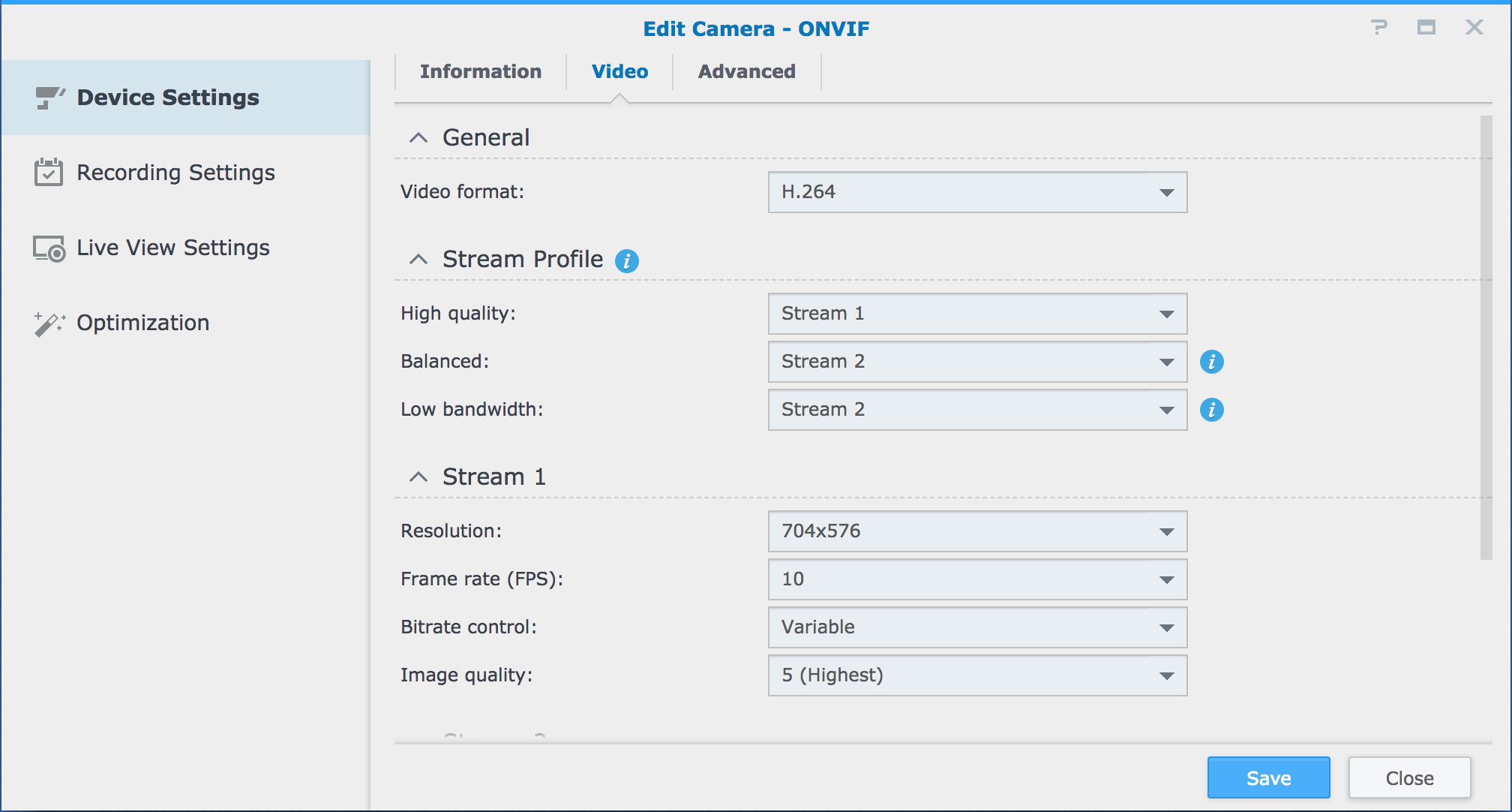Click the Save button
The image size is (1512, 812).
click(1268, 777)
